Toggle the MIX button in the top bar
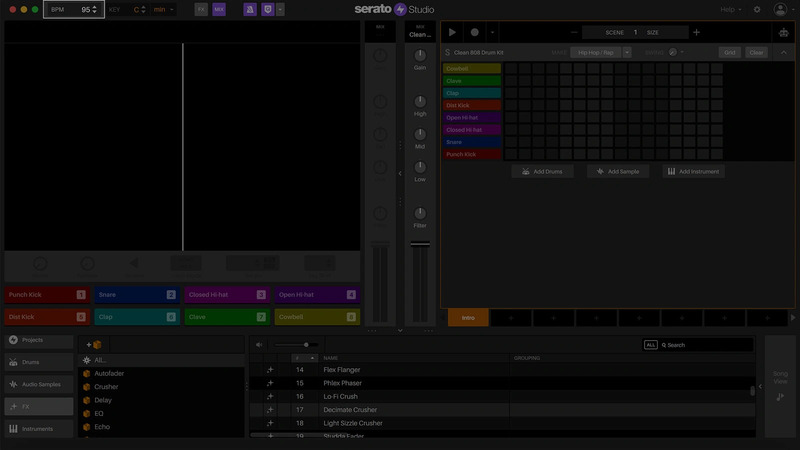The width and height of the screenshot is (800, 450). (219, 9)
